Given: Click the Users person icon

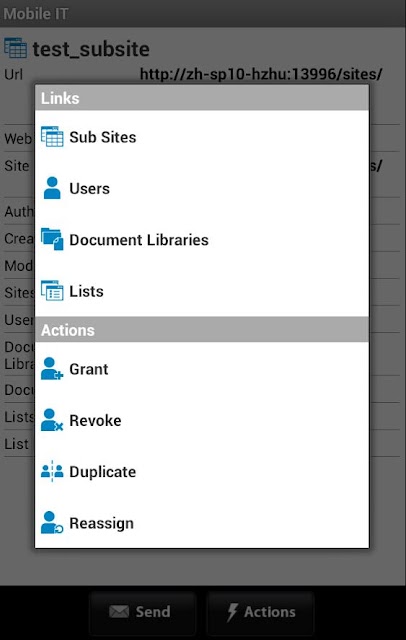Looking at the screenshot, I should pyautogui.click(x=52, y=188).
